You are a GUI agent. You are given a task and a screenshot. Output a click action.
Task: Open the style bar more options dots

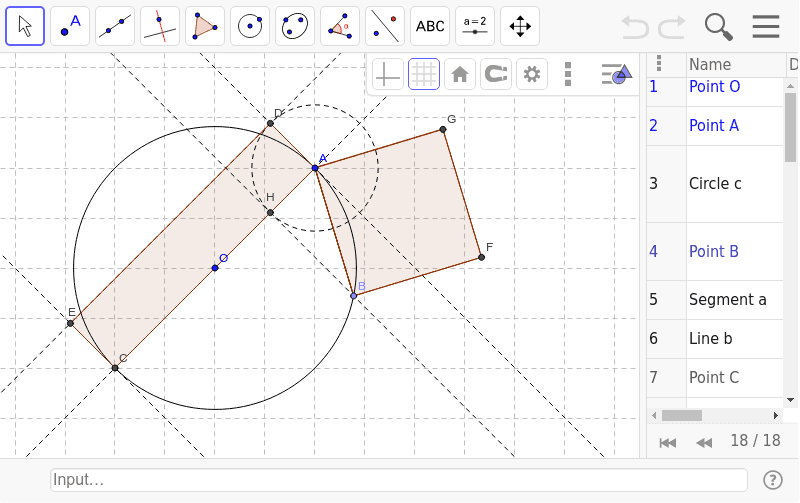tap(568, 74)
